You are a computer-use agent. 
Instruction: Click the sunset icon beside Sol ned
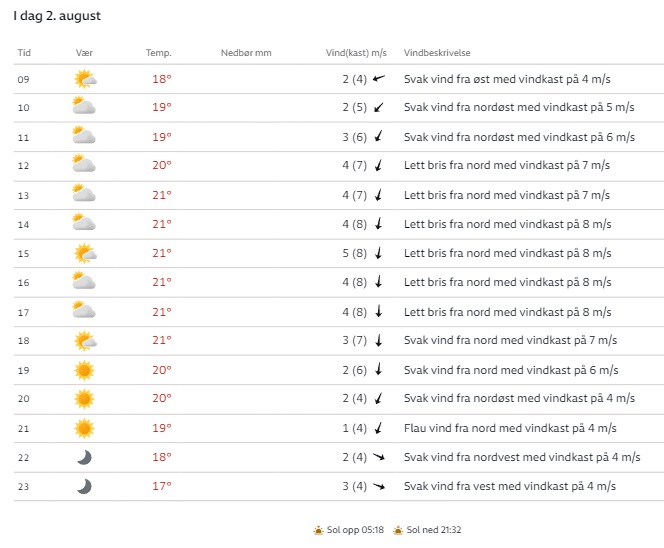click(398, 530)
